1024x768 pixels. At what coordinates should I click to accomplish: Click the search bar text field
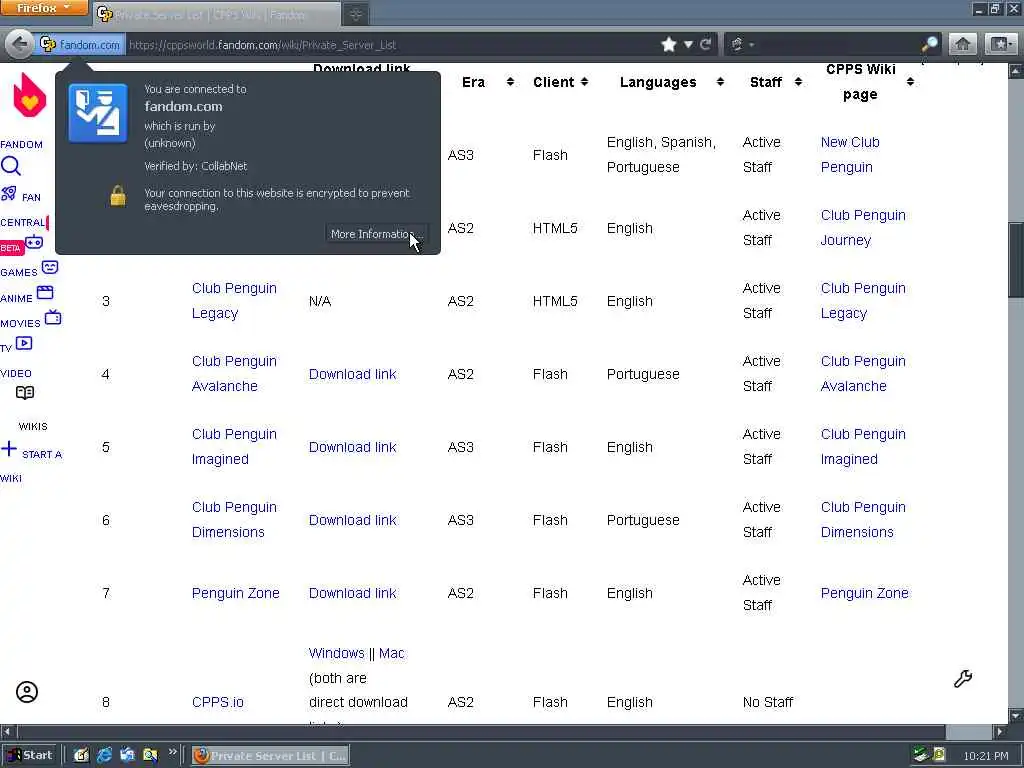point(838,44)
